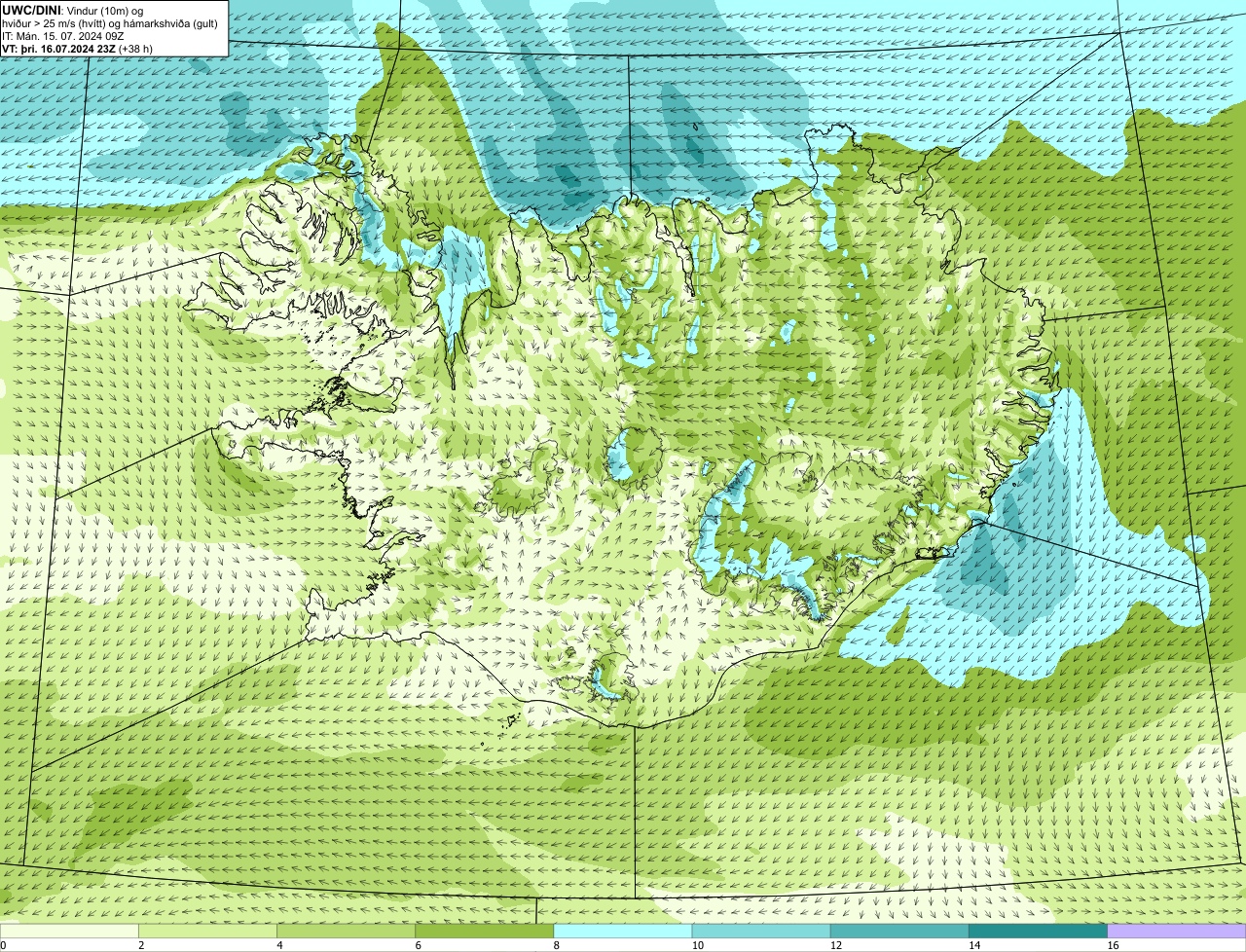Click the legend label "8"

tap(556, 945)
